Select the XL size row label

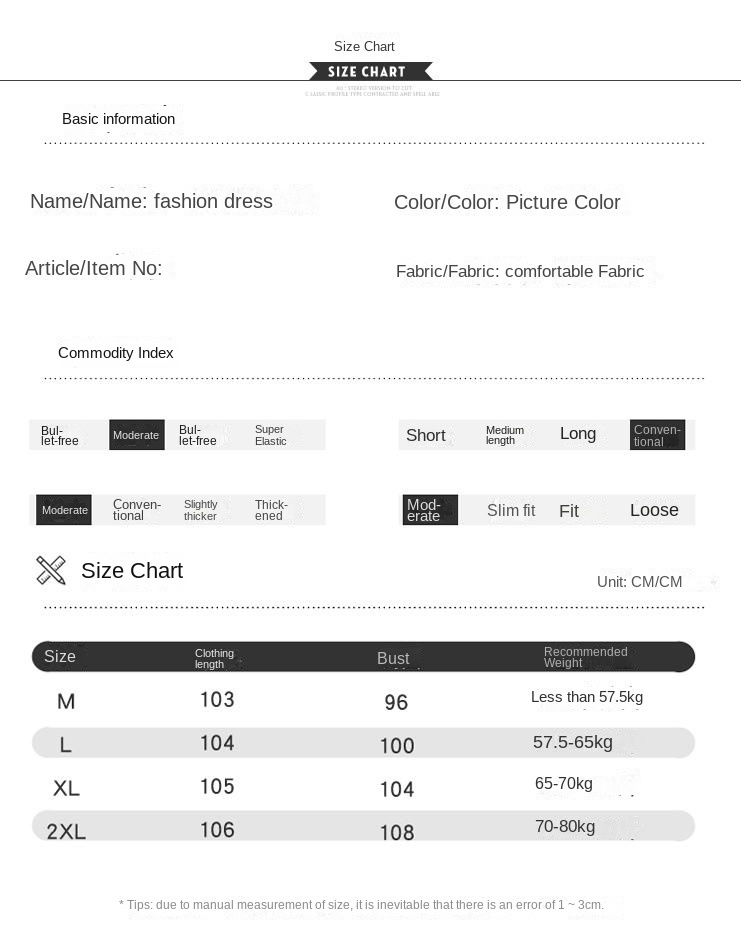[66, 788]
